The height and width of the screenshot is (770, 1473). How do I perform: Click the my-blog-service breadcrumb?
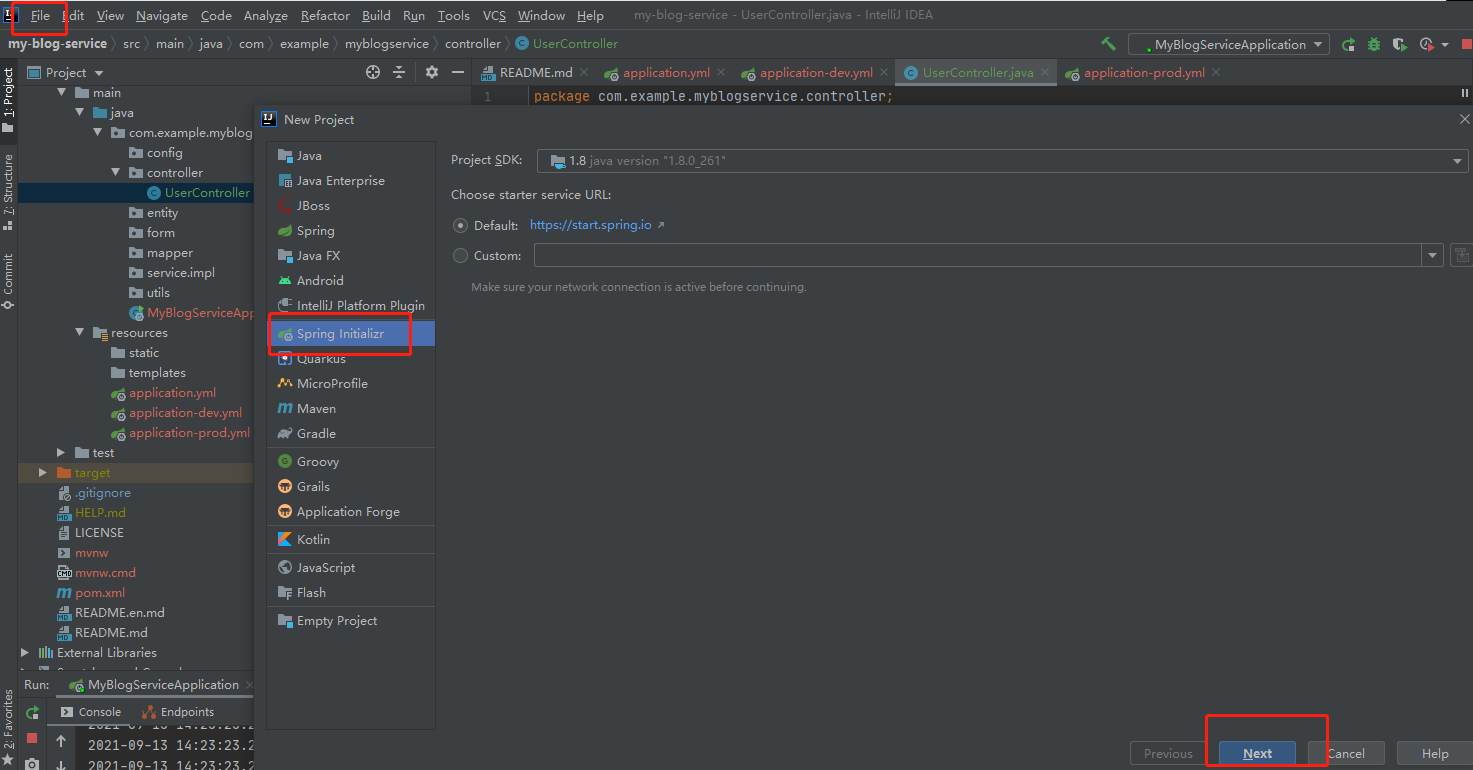[58, 44]
